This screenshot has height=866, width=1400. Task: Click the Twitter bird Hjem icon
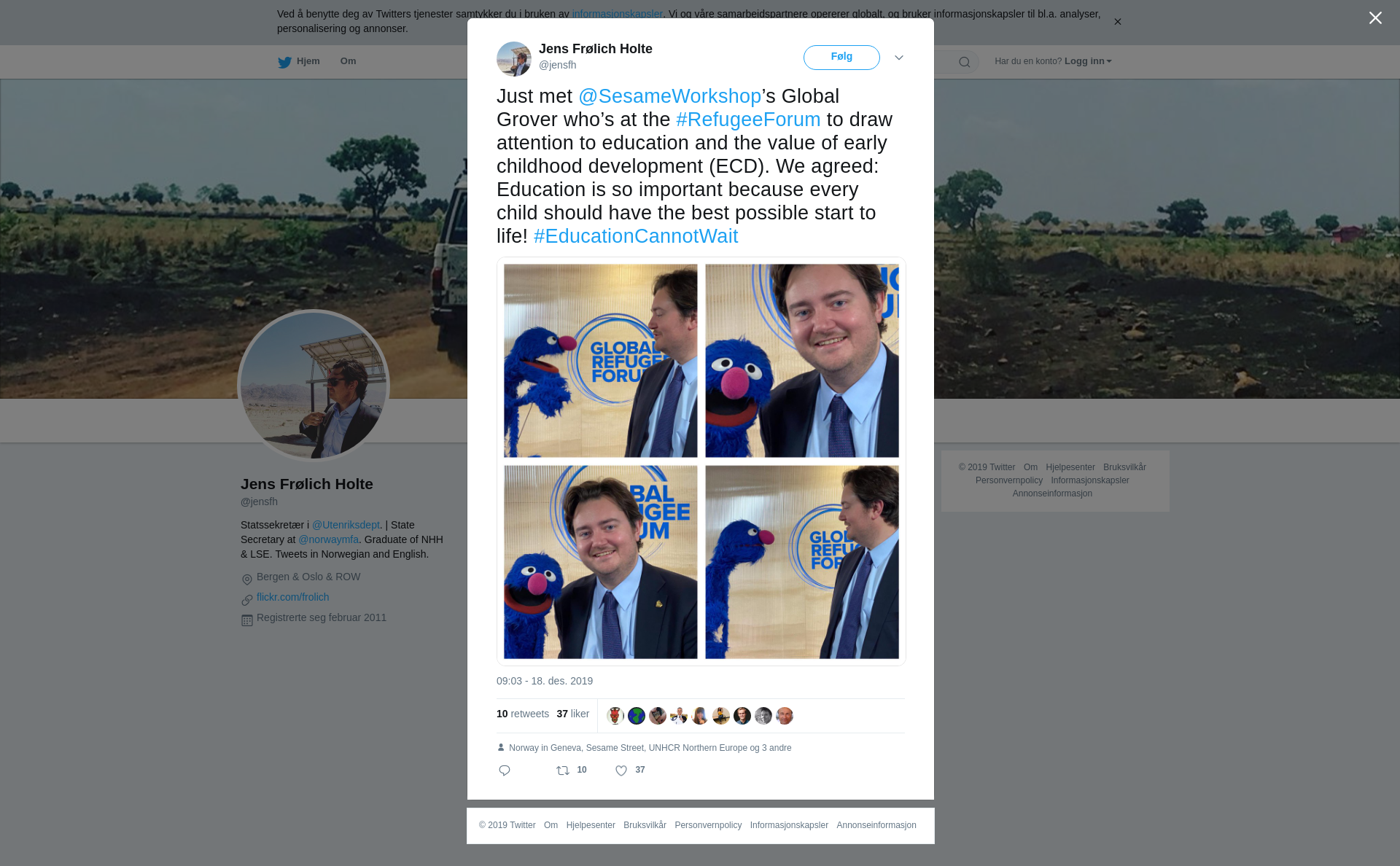pos(284,62)
